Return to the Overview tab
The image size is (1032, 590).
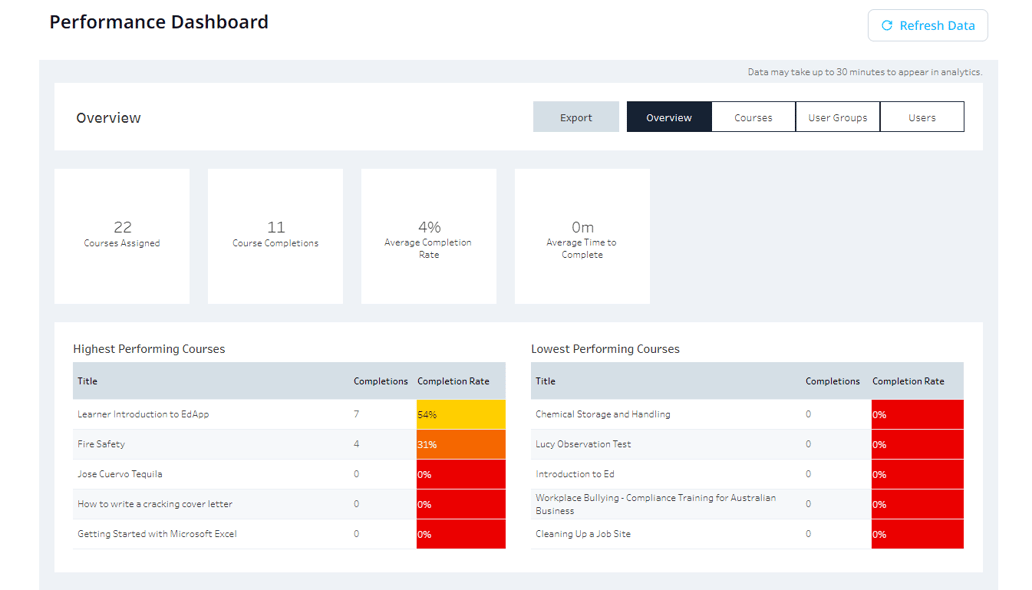[x=669, y=116]
